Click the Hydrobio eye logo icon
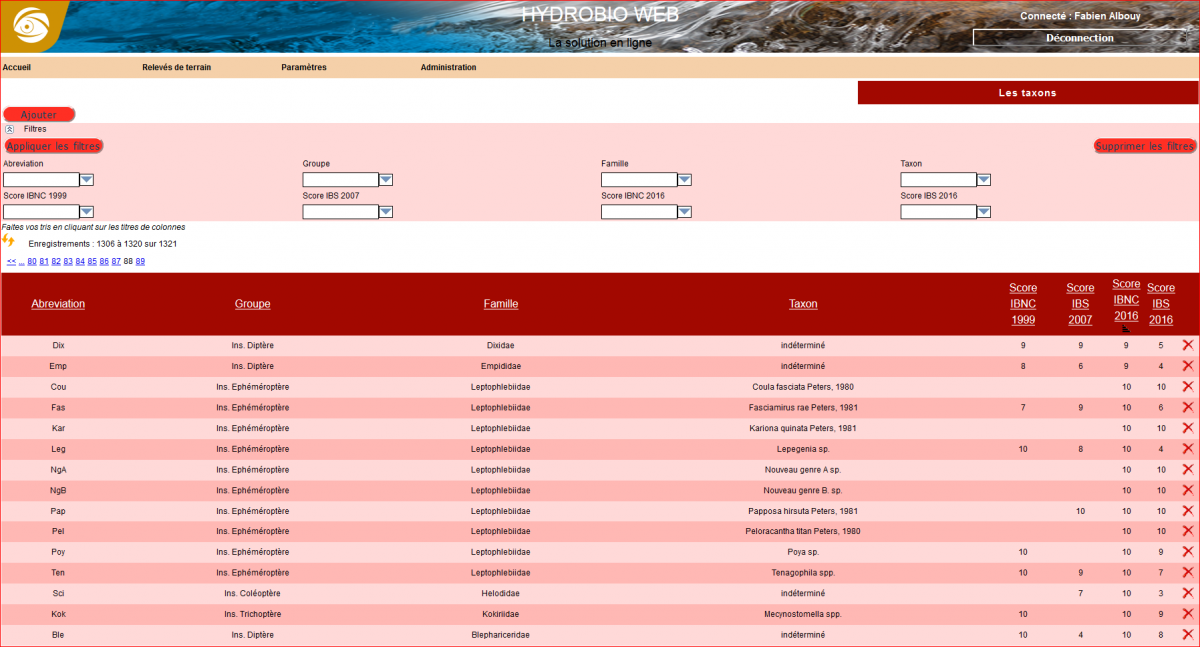Screen dimensions: 1200x647 pyautogui.click(x=30, y=25)
